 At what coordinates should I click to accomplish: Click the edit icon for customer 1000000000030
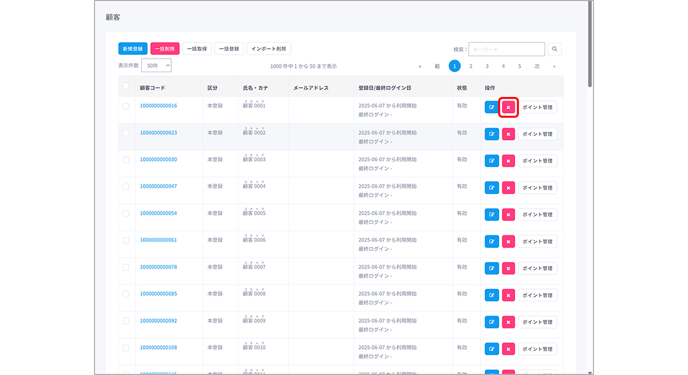coord(491,161)
